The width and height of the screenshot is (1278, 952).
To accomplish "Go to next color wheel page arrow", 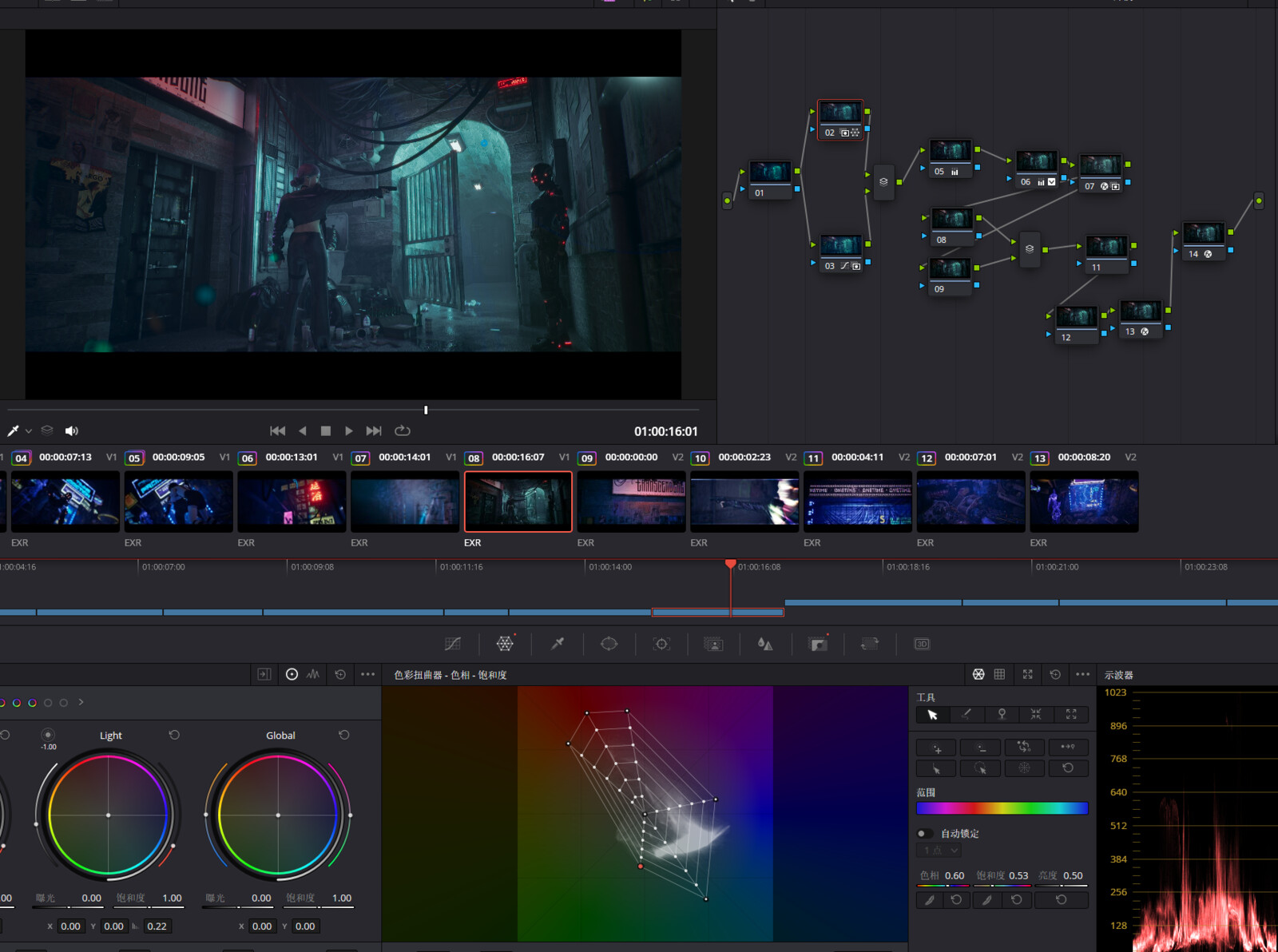I will coord(81,703).
